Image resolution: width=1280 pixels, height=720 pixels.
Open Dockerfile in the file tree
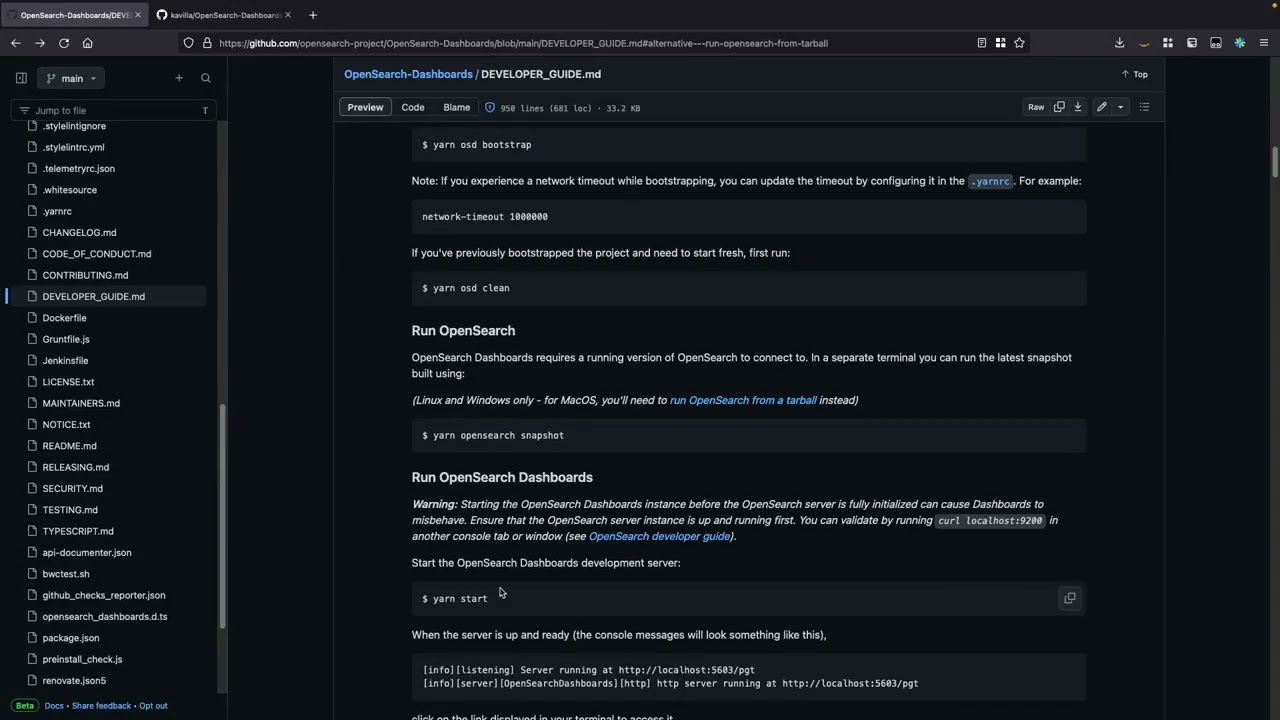point(64,318)
